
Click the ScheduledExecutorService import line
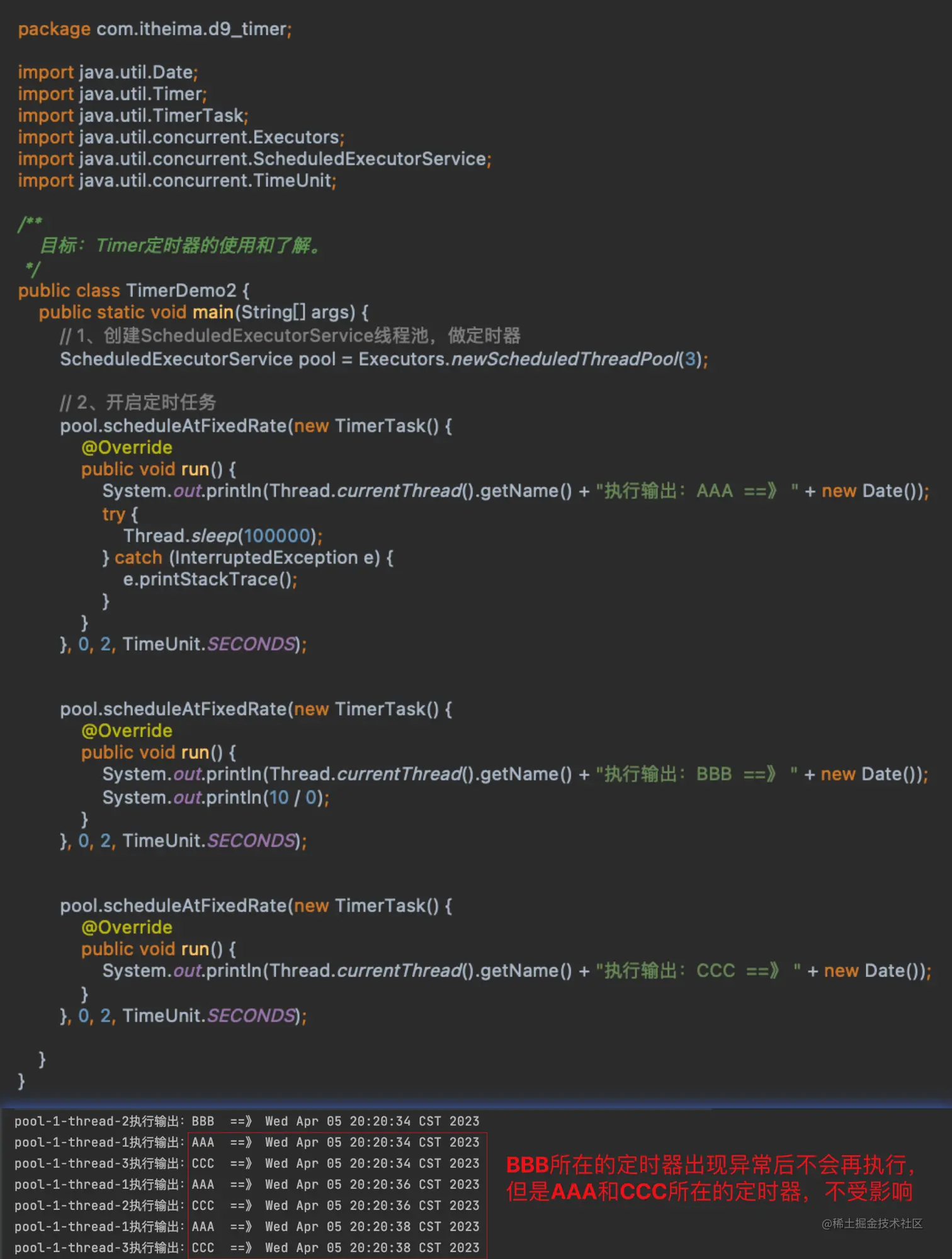(x=254, y=159)
